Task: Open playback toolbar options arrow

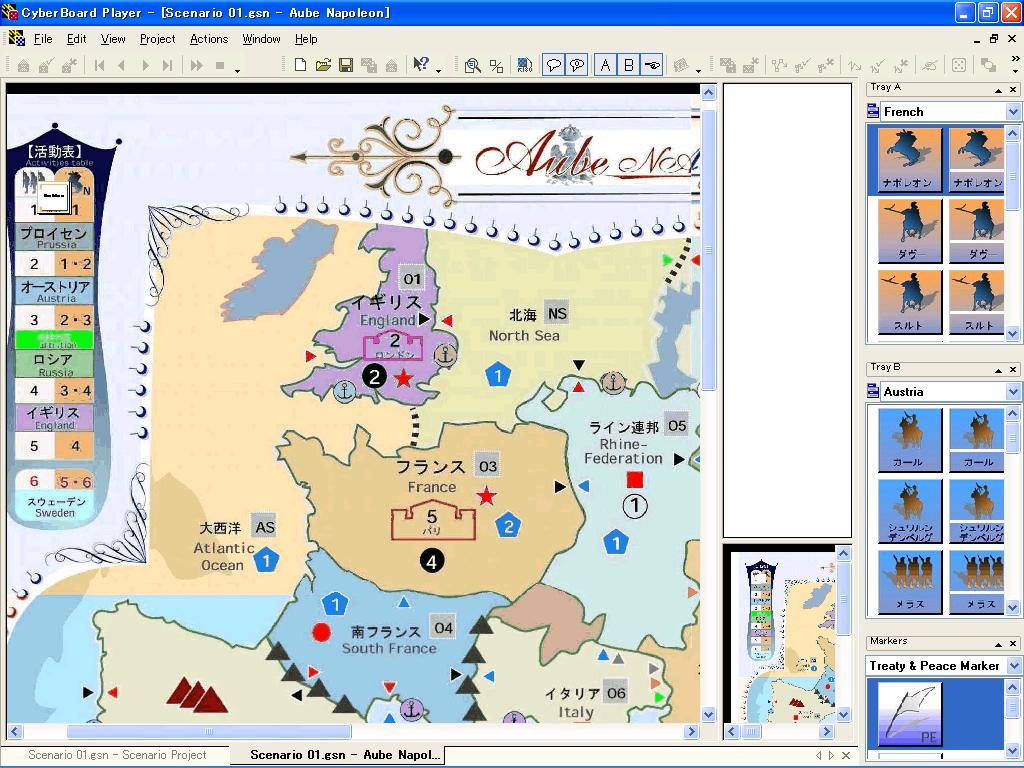Action: [x=238, y=70]
